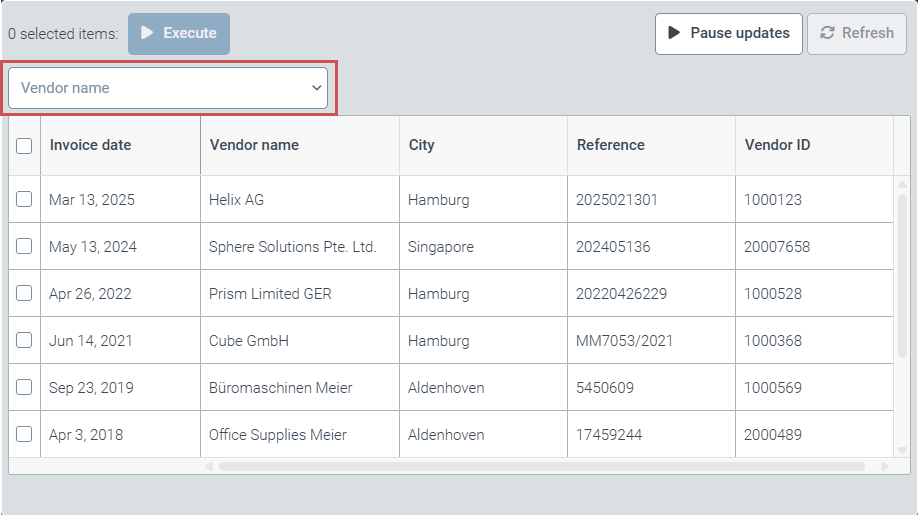Click the Mar 13, 2025 date cell
This screenshot has height=515, width=918.
pyautogui.click(x=120, y=199)
